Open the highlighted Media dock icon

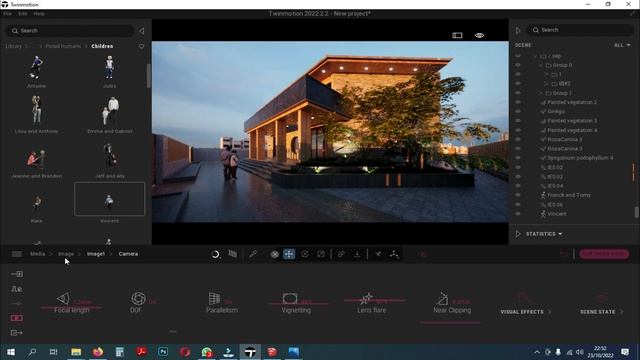17,318
